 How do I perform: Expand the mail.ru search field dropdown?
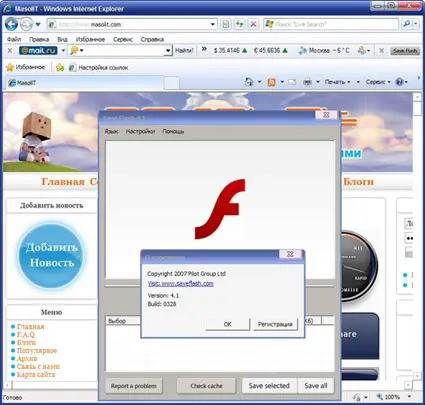click(x=168, y=51)
